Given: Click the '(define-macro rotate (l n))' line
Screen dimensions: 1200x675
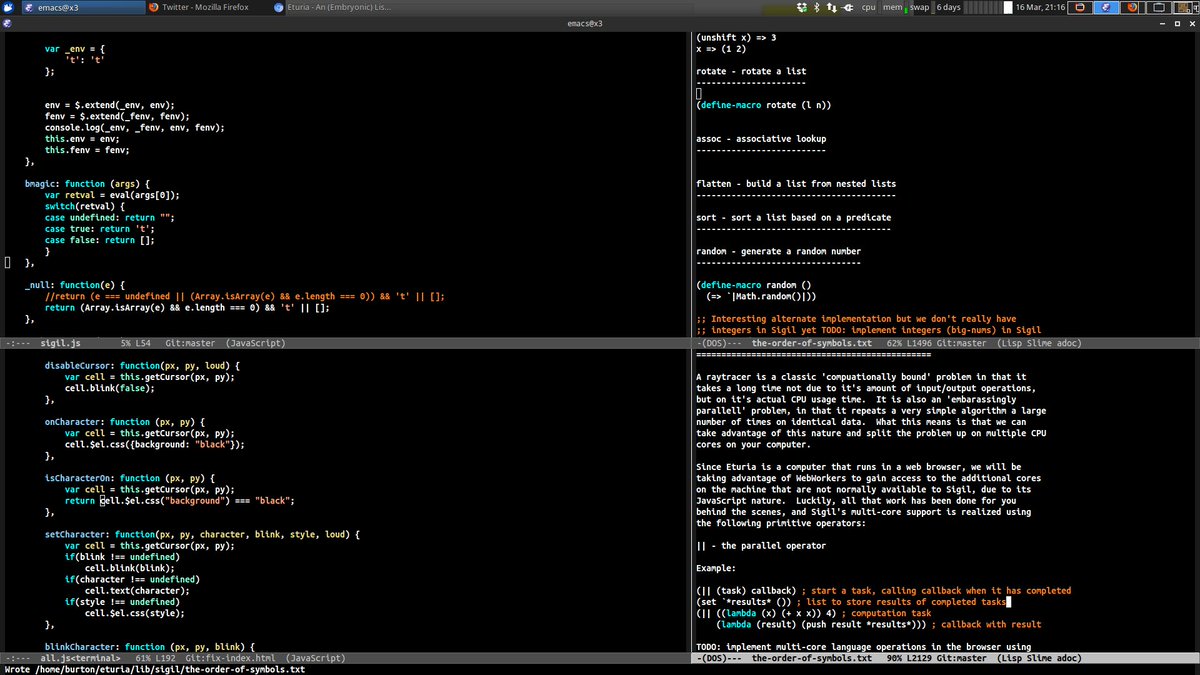Looking at the screenshot, I should point(764,105).
